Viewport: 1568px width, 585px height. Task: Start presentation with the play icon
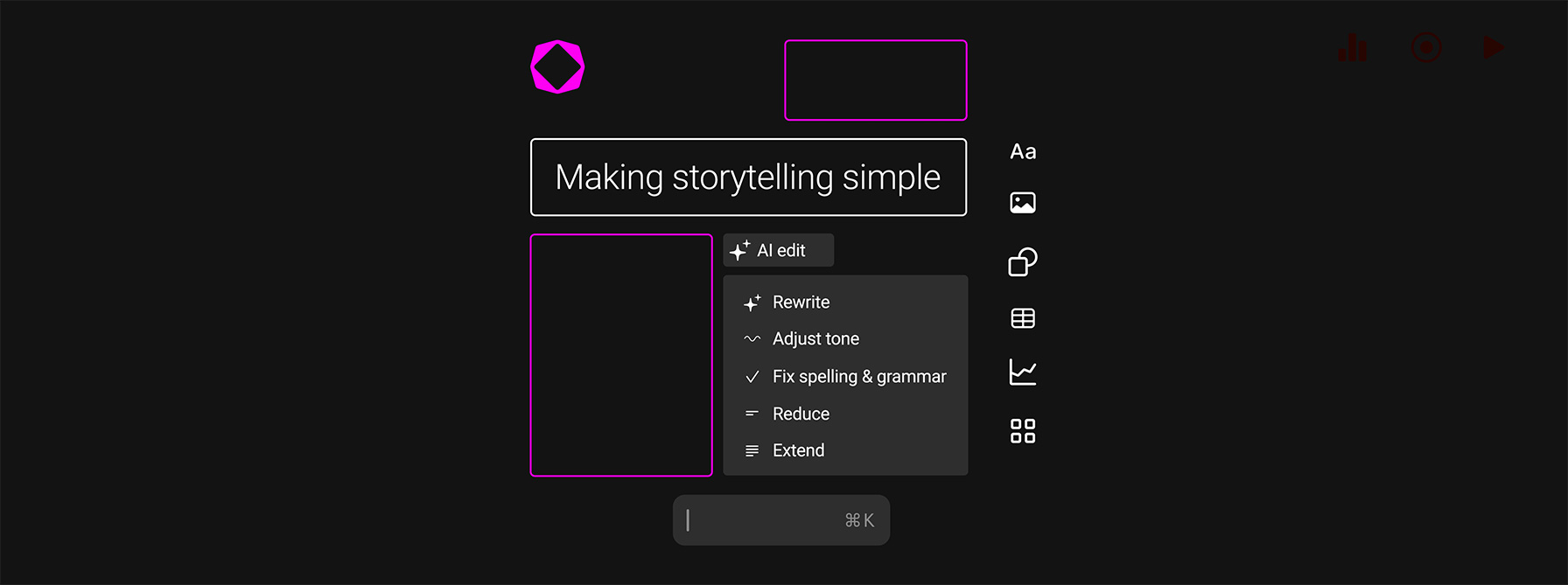pos(1494,47)
